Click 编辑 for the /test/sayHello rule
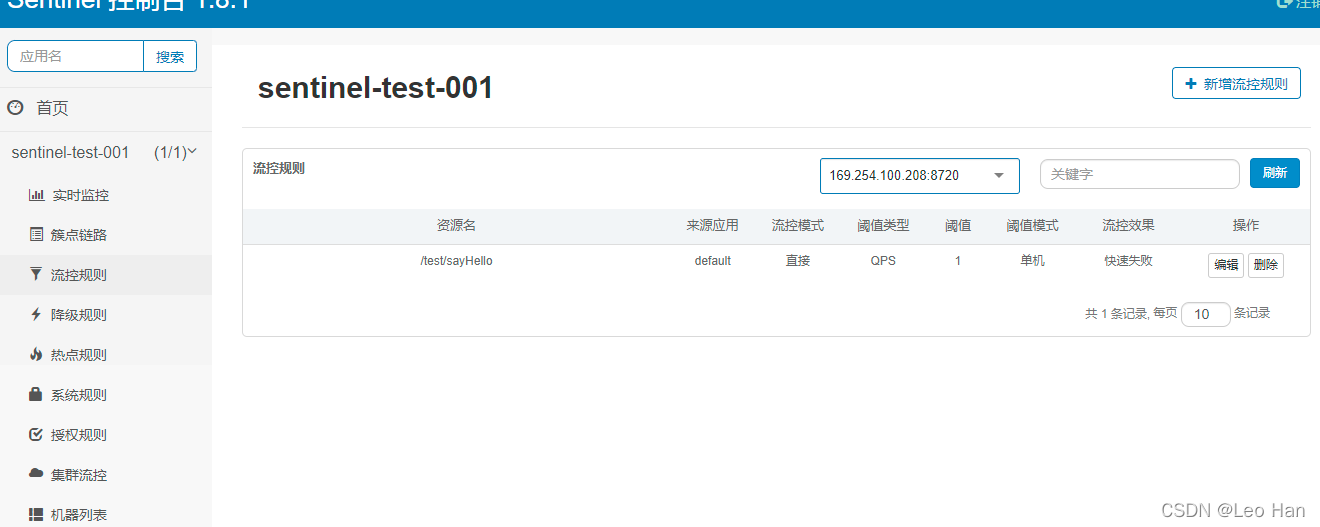Screen dimensions: 1320x527 [x=1226, y=265]
